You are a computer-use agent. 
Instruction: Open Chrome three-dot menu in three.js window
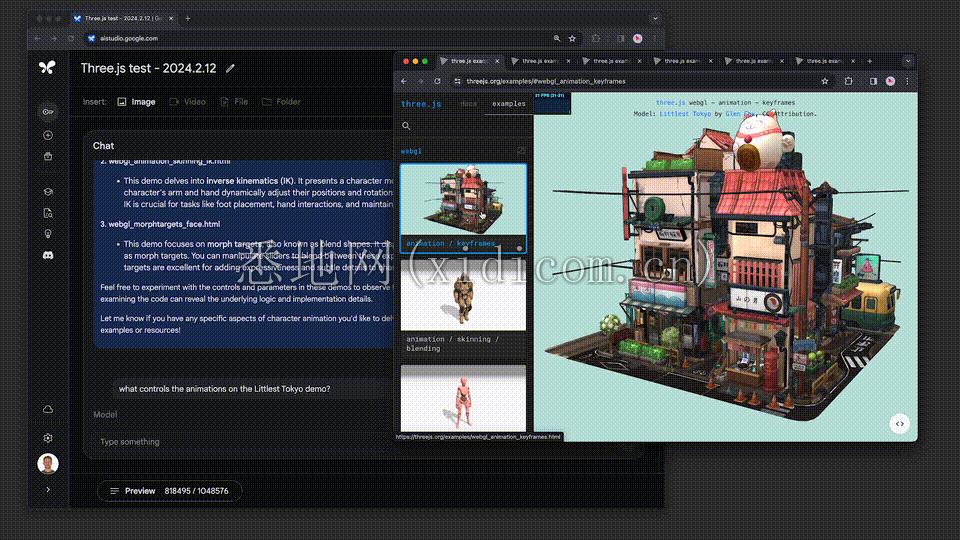(x=907, y=81)
